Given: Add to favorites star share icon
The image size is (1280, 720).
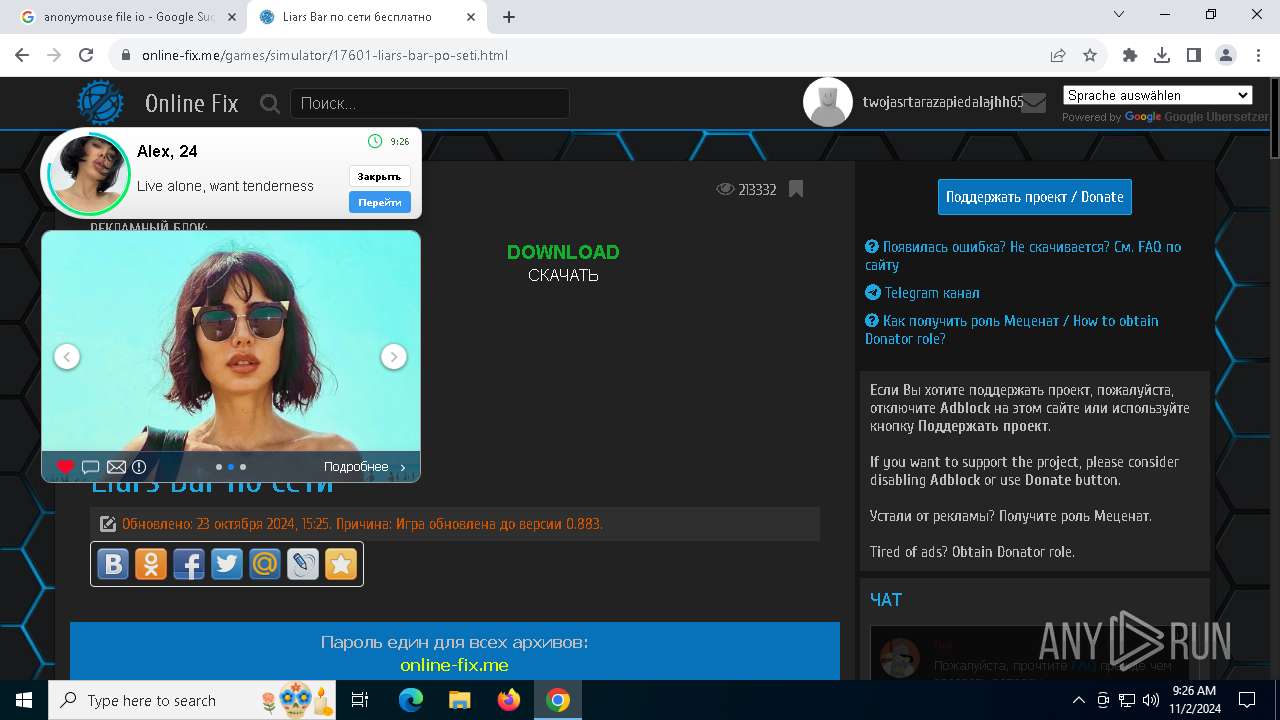Looking at the screenshot, I should pos(340,564).
